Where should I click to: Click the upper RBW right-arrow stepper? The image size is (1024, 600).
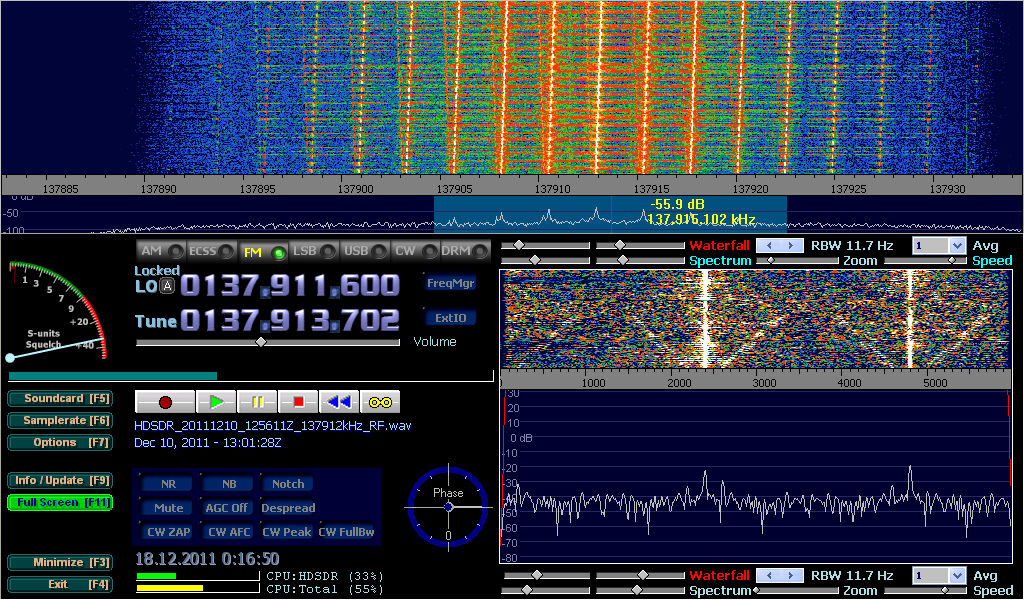pos(792,245)
